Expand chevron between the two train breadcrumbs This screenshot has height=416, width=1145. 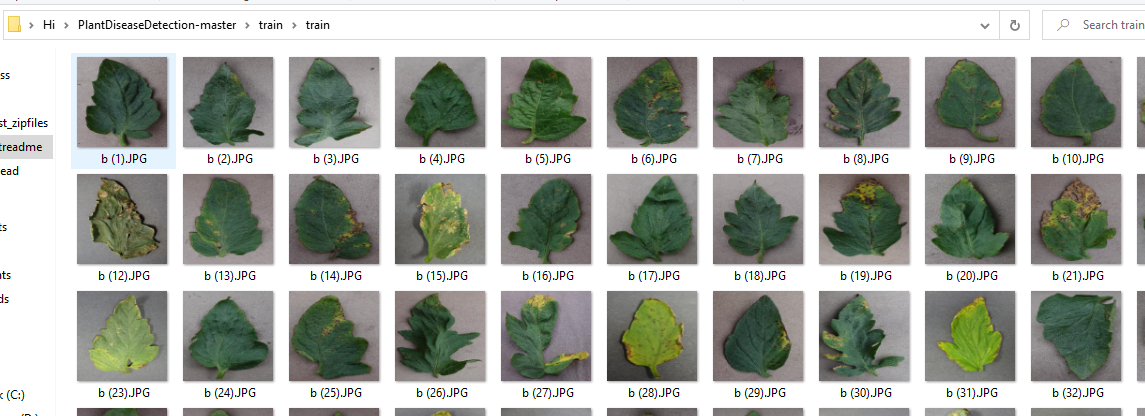coord(294,25)
